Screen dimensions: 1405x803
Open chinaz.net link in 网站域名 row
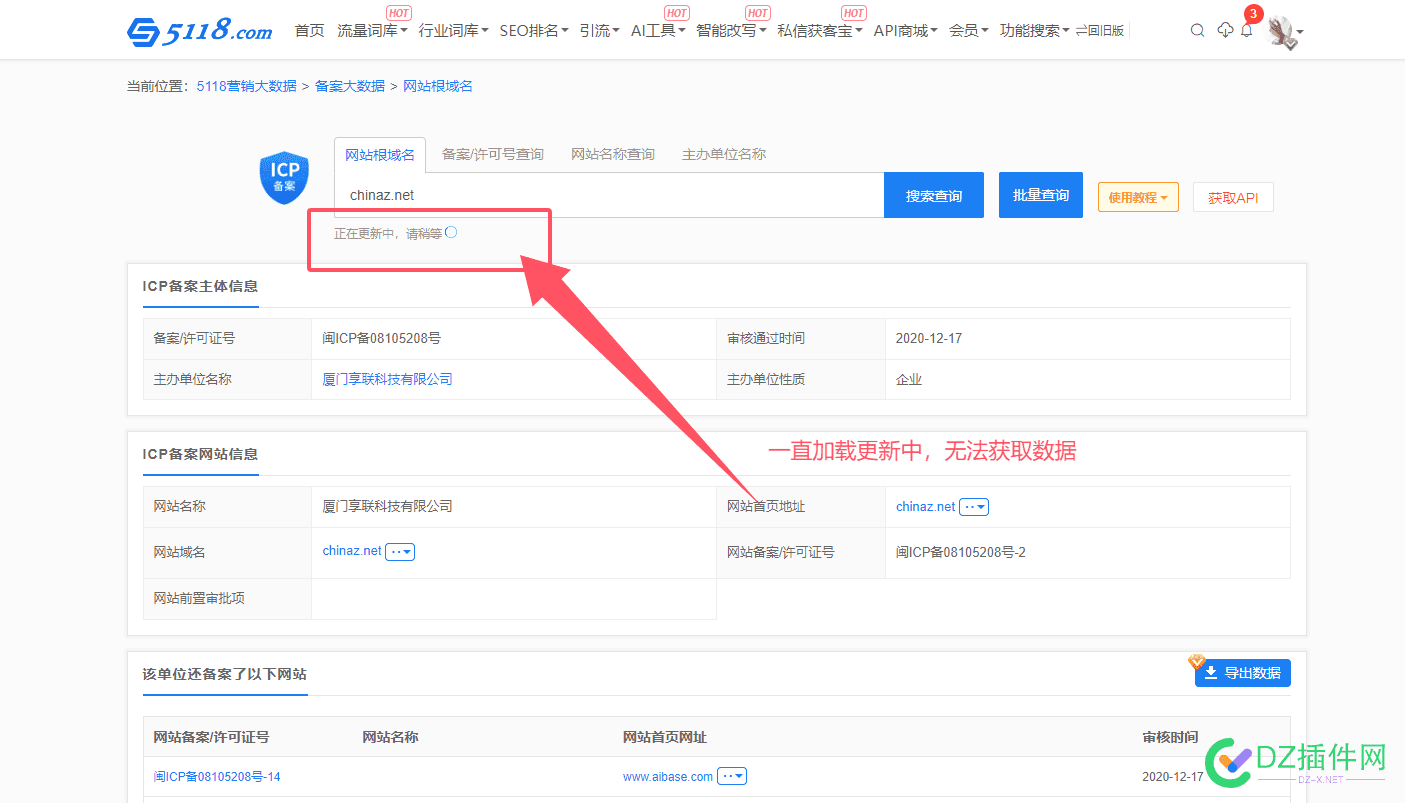tap(352, 550)
